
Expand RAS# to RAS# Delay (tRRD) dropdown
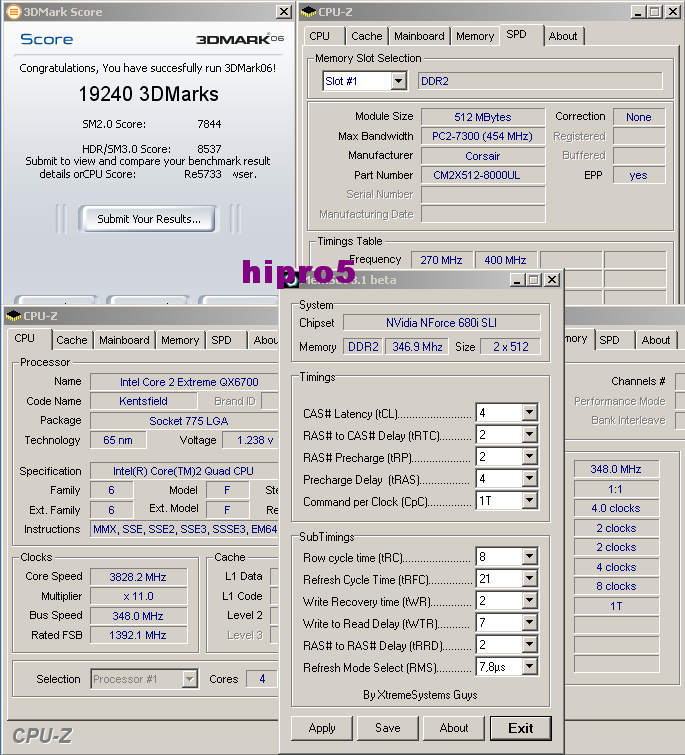(x=530, y=645)
